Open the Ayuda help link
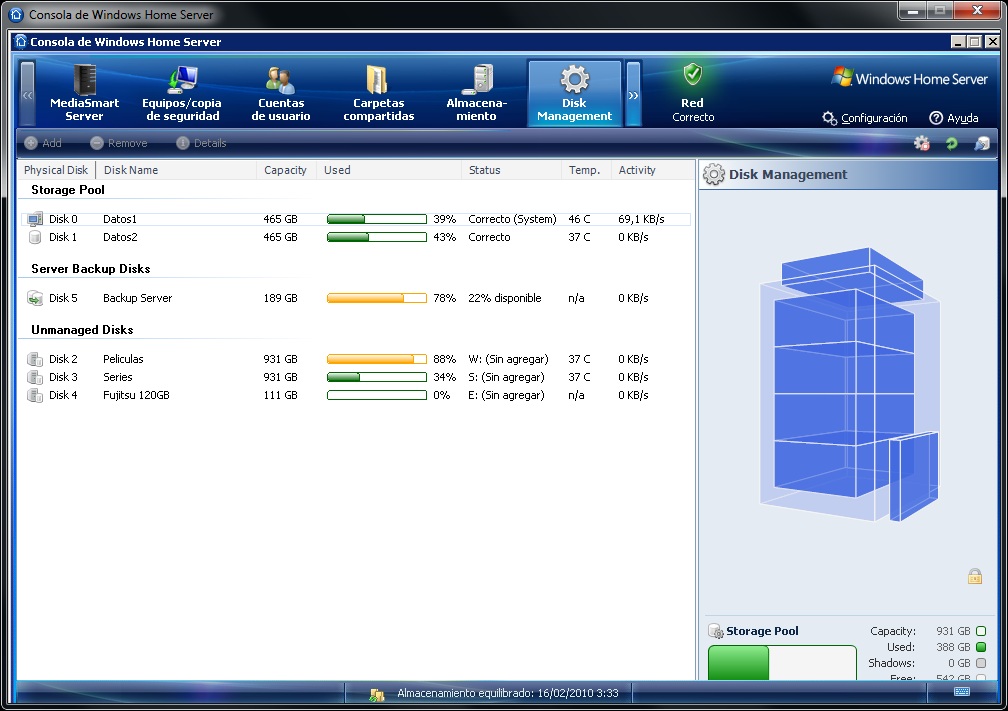The height and width of the screenshot is (711, 1008). [x=953, y=118]
